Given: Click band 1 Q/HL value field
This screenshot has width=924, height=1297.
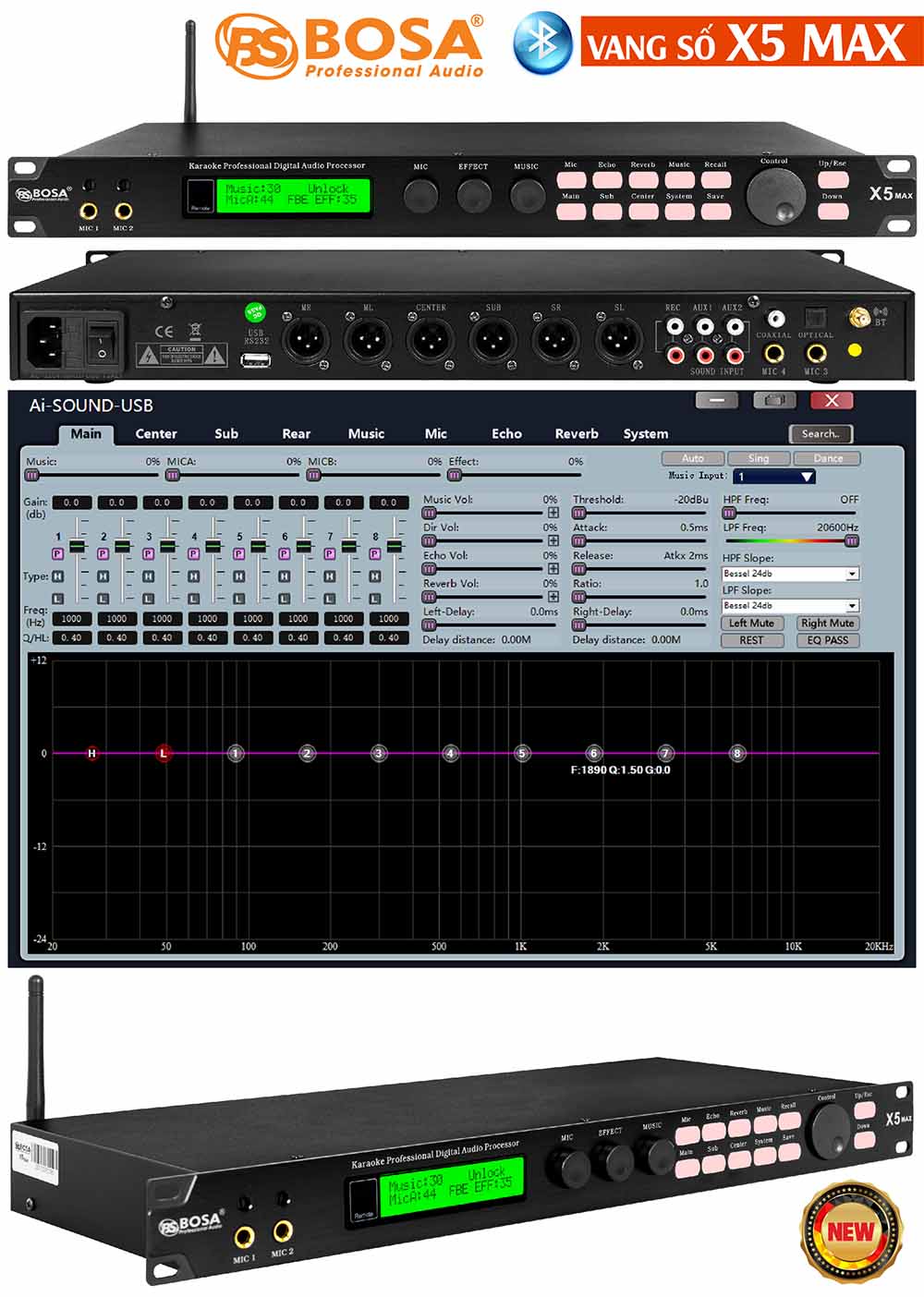Looking at the screenshot, I should tap(71, 637).
